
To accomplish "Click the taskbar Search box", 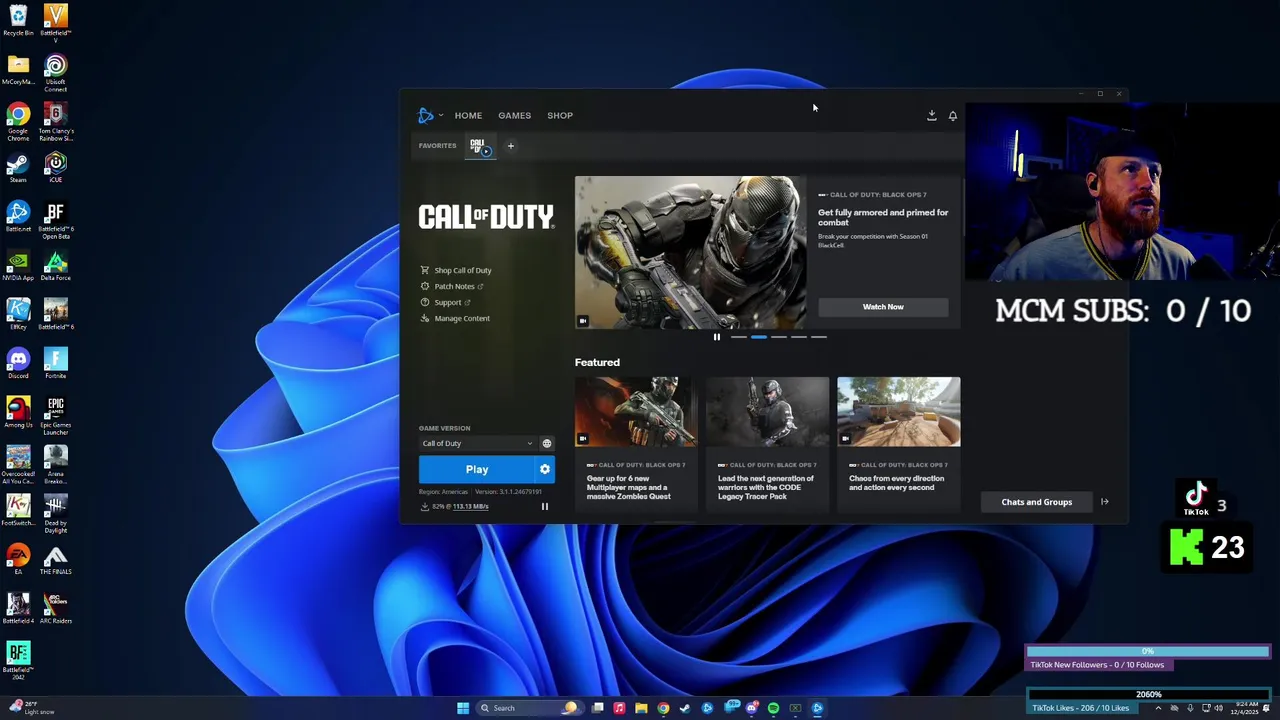I will click(528, 708).
